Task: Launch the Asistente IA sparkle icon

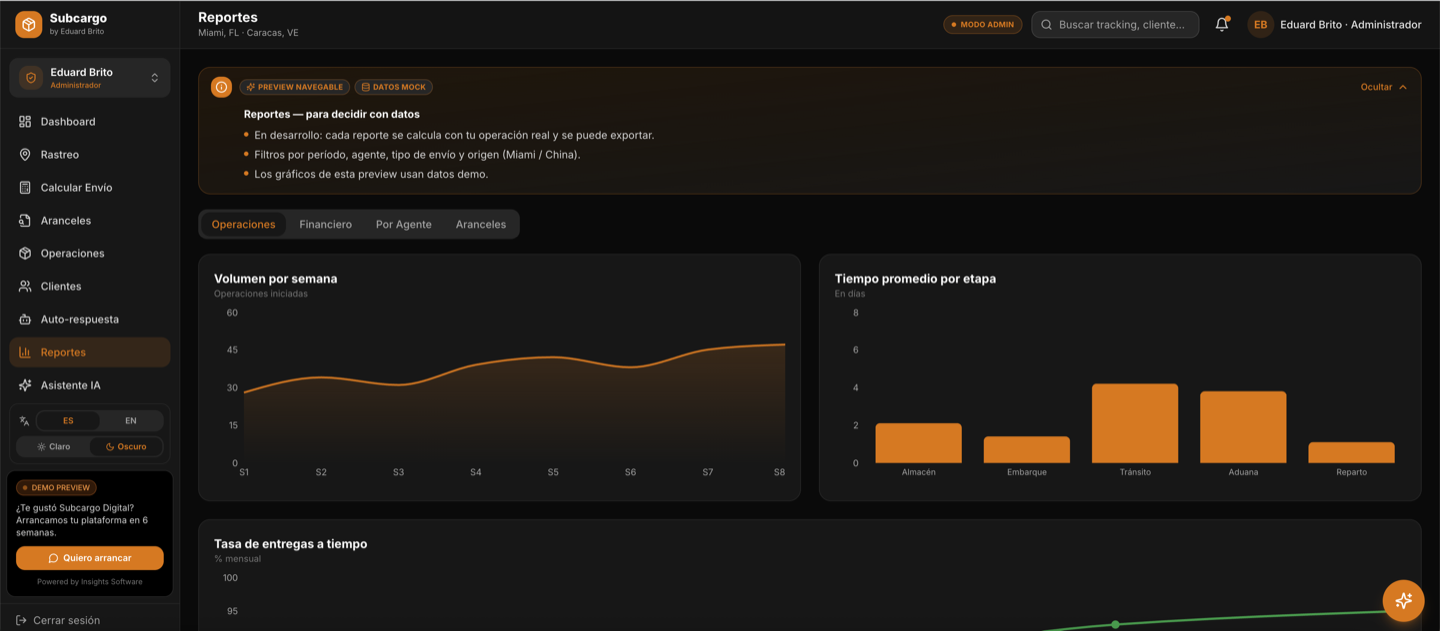Action: (x=25, y=386)
